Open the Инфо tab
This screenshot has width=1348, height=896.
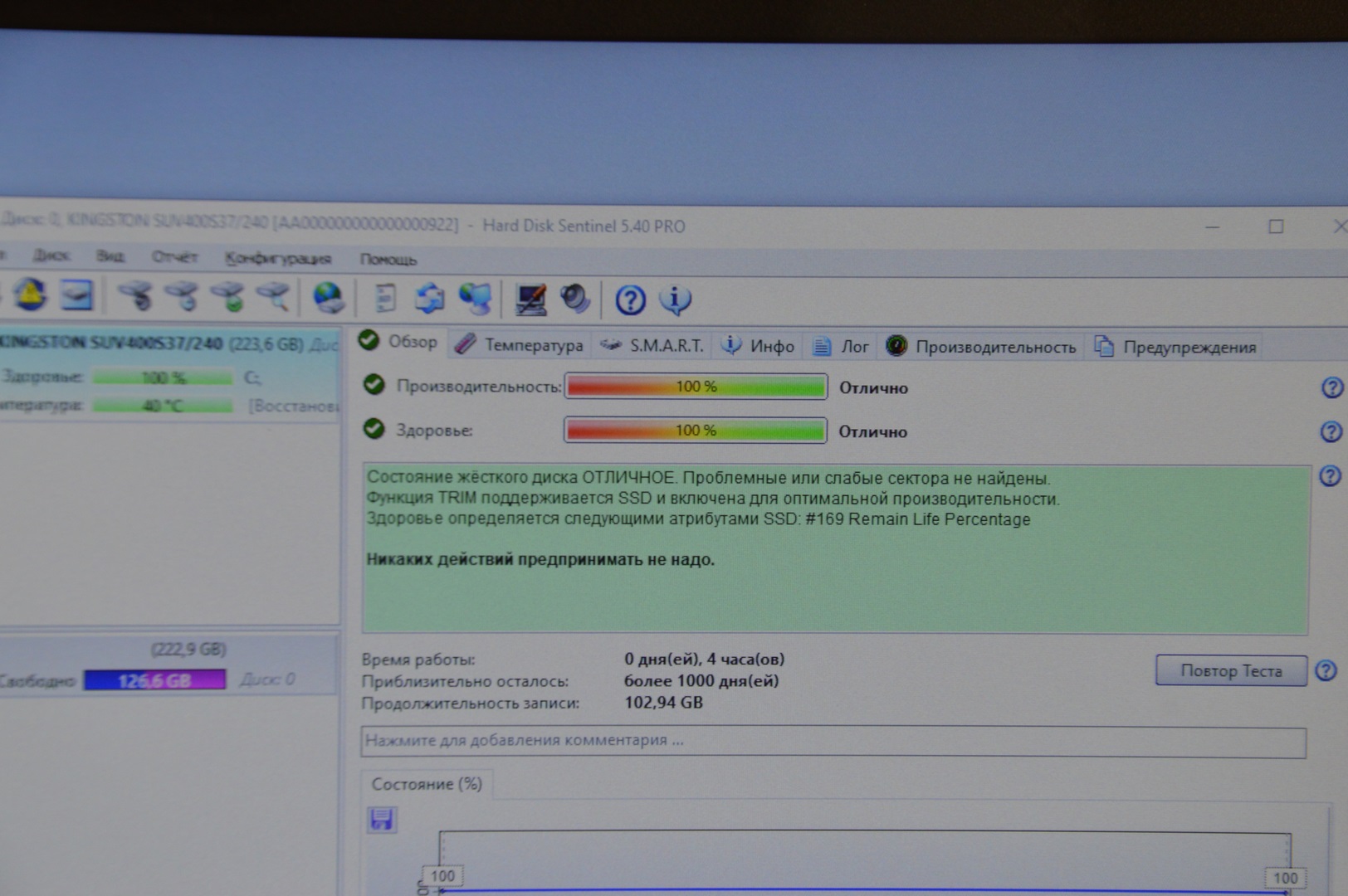tap(758, 346)
